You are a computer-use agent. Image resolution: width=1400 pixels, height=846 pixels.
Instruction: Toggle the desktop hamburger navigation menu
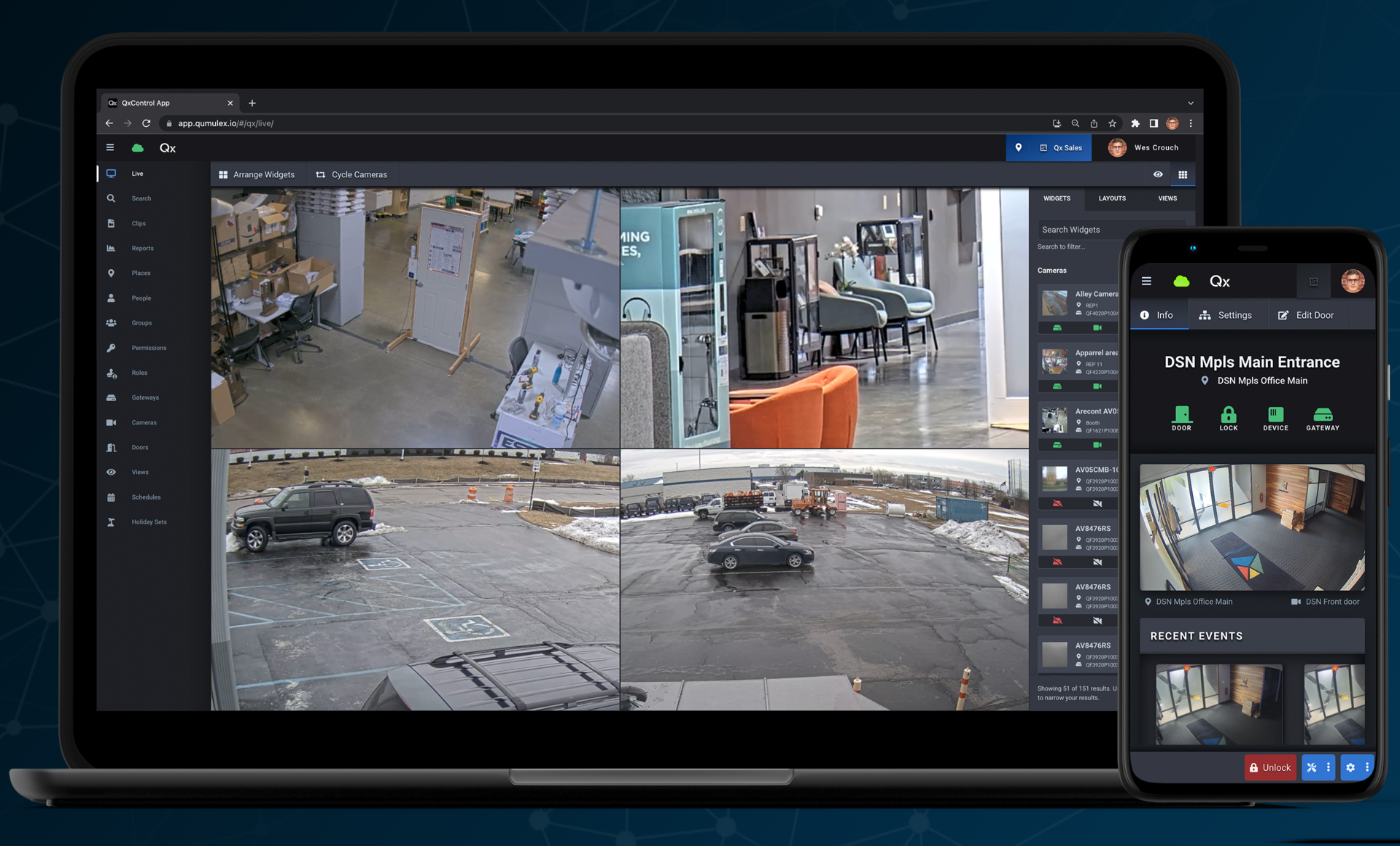[110, 147]
